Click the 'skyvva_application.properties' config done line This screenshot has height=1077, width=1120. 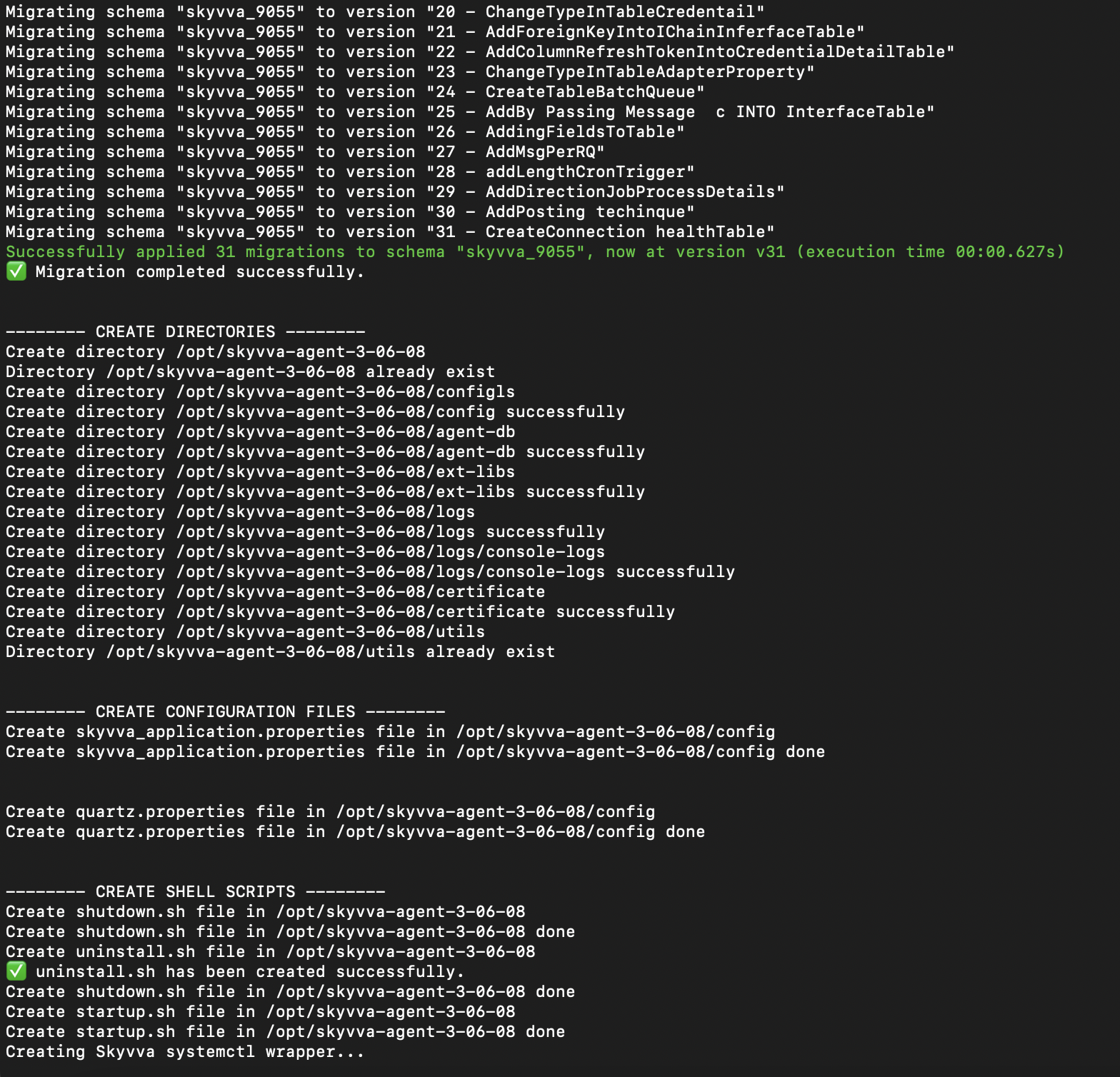(x=416, y=751)
